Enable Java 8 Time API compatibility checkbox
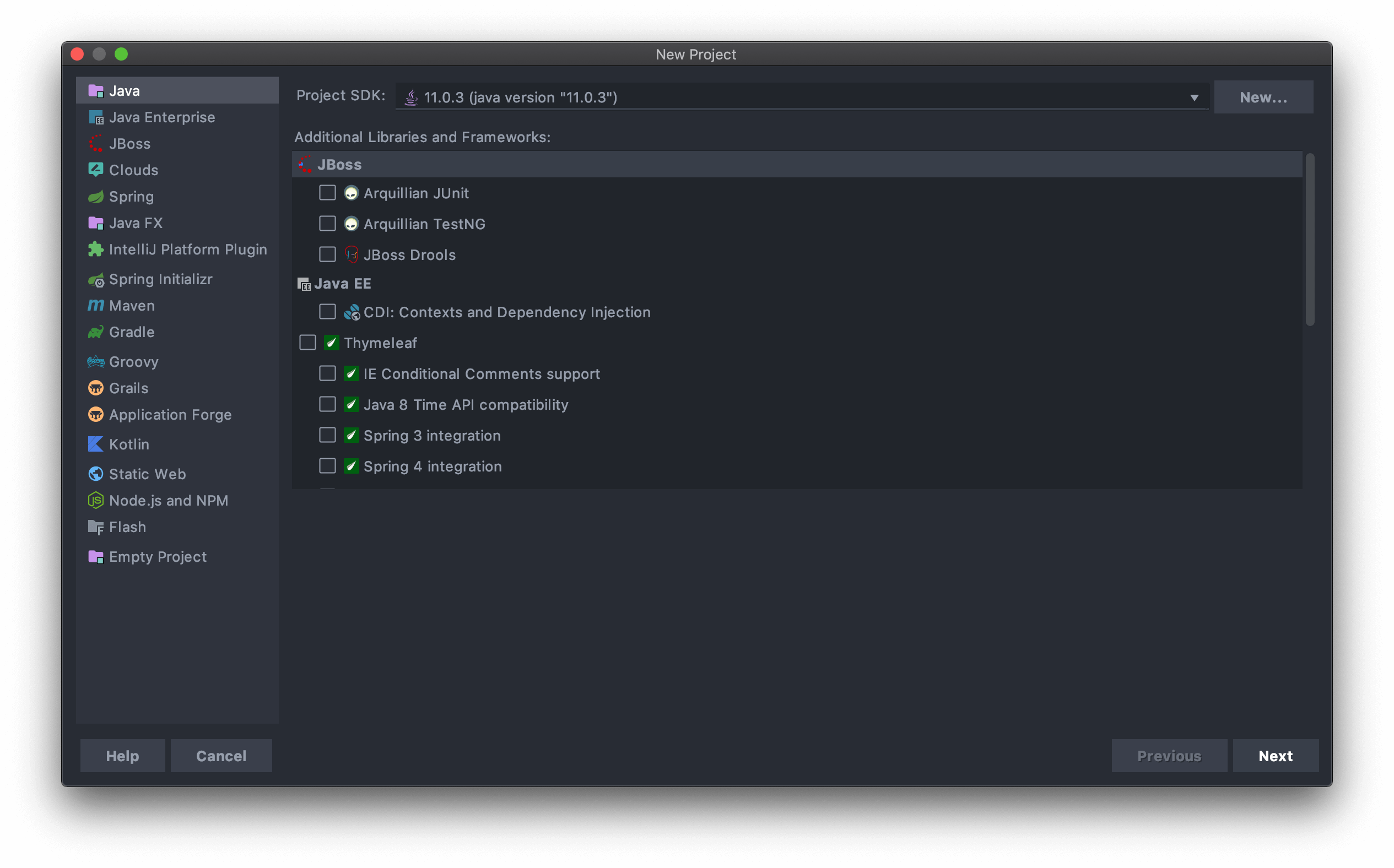 click(x=327, y=405)
